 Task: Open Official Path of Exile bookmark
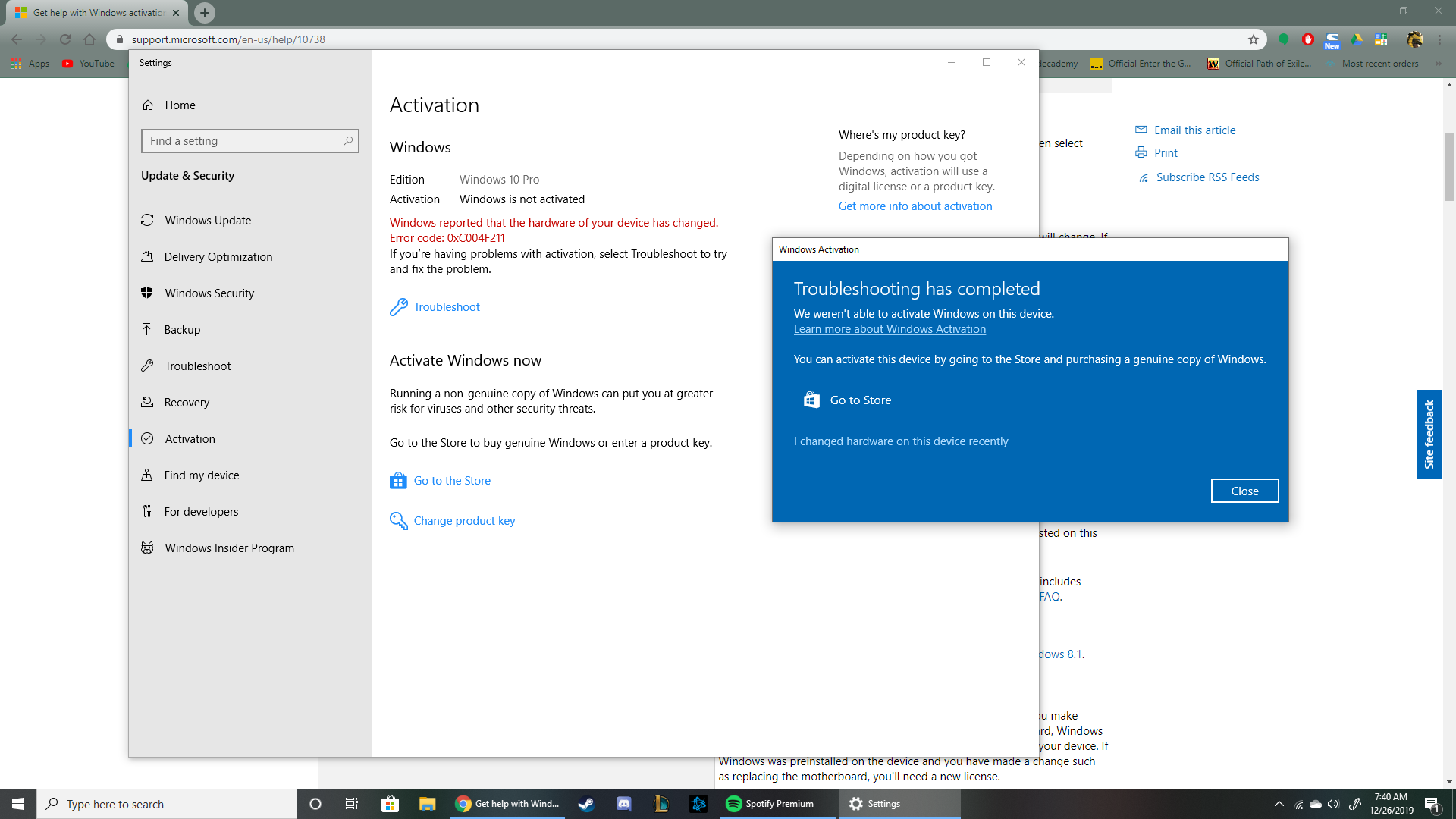tap(1259, 64)
